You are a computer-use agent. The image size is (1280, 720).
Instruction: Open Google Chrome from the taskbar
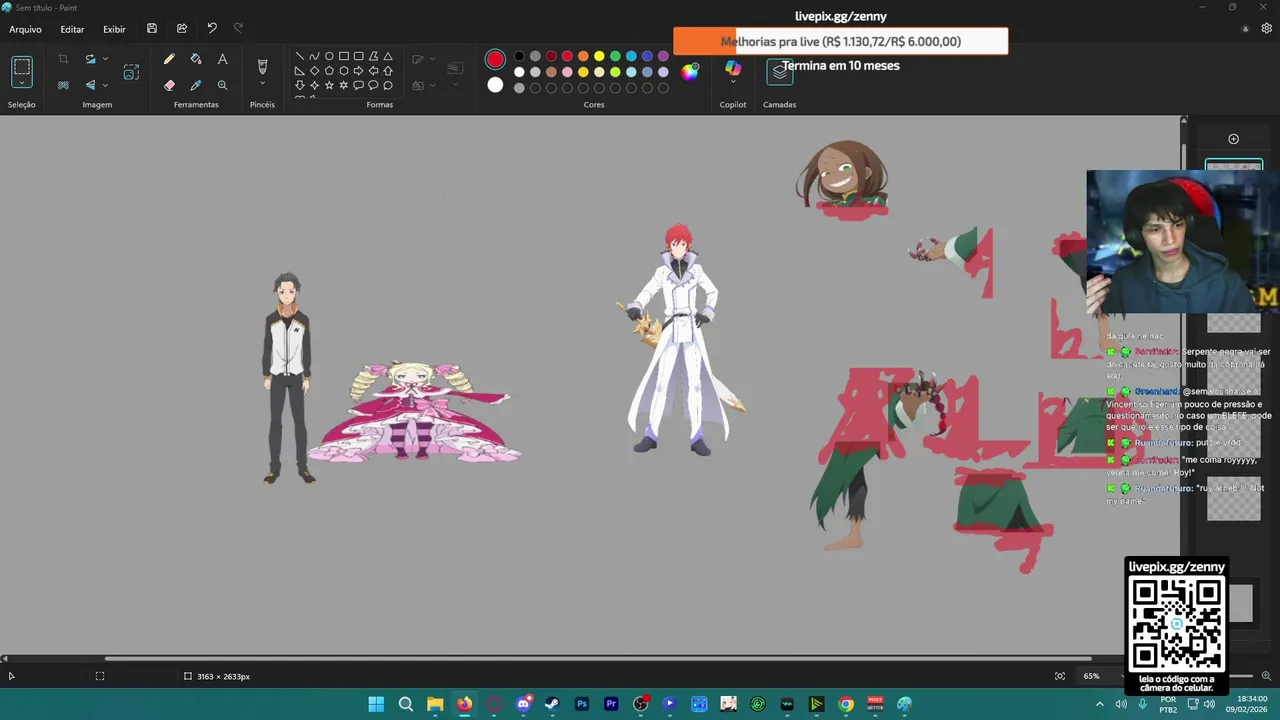point(846,704)
